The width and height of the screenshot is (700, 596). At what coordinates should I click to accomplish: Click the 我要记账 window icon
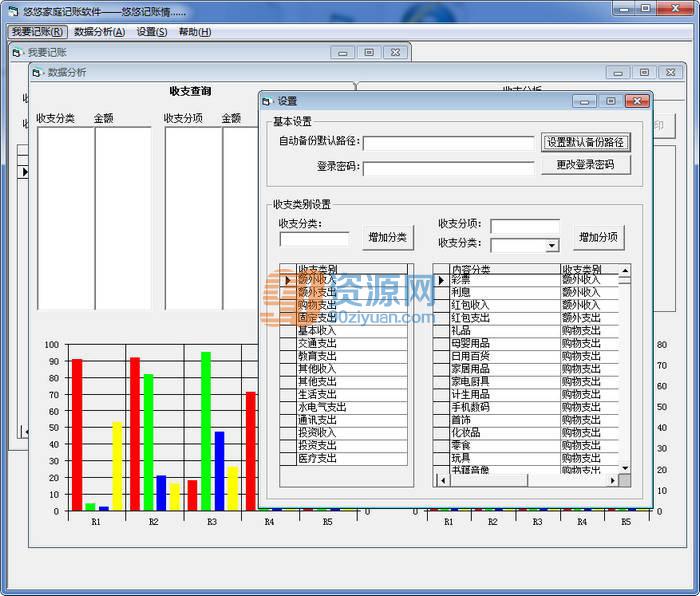point(17,53)
